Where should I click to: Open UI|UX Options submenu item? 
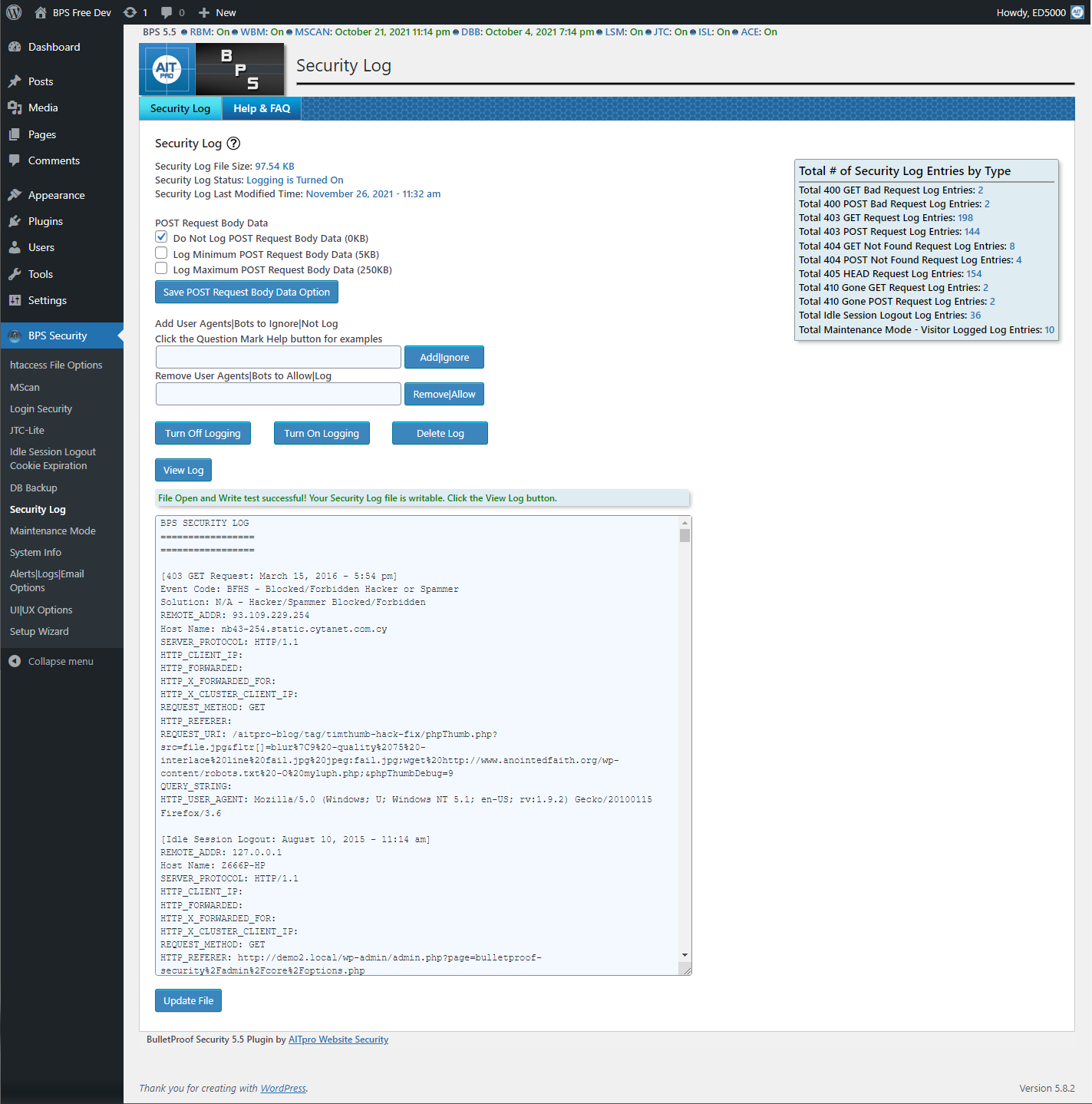[x=41, y=610]
